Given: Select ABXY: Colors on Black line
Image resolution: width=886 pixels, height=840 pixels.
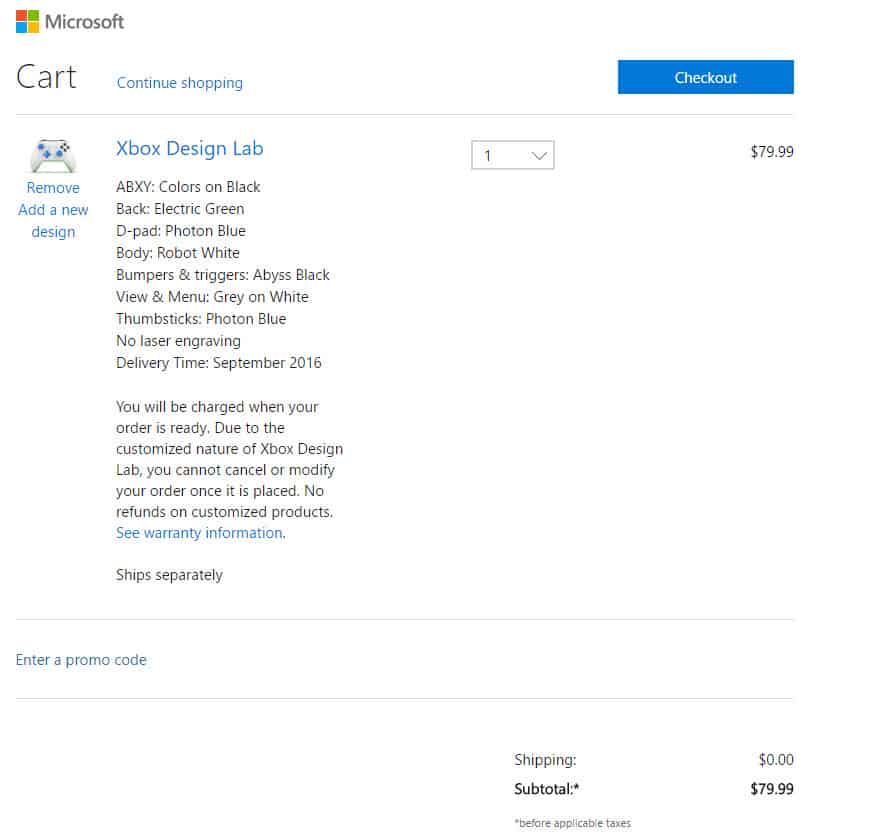Looking at the screenshot, I should (x=188, y=186).
